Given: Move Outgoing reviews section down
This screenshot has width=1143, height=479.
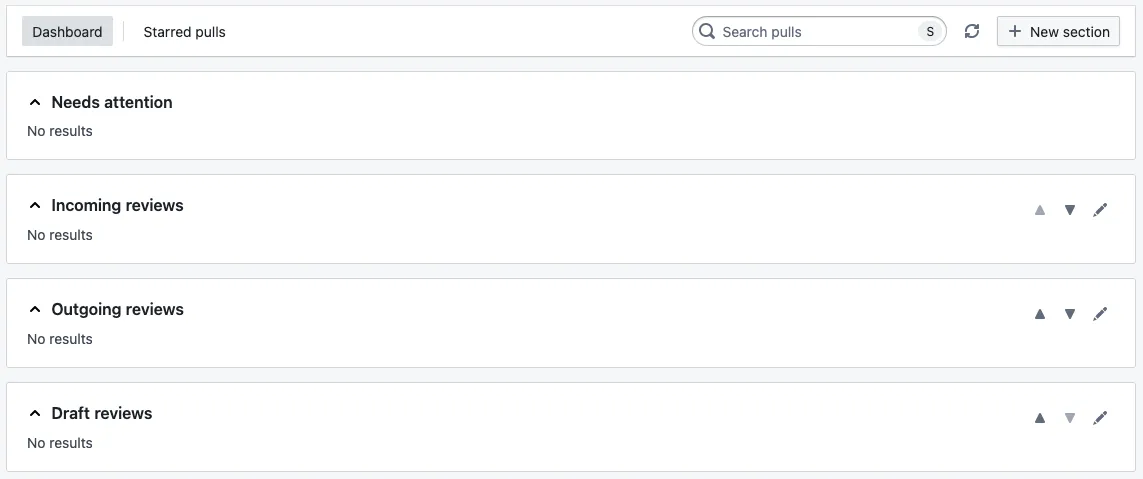Looking at the screenshot, I should tap(1070, 314).
